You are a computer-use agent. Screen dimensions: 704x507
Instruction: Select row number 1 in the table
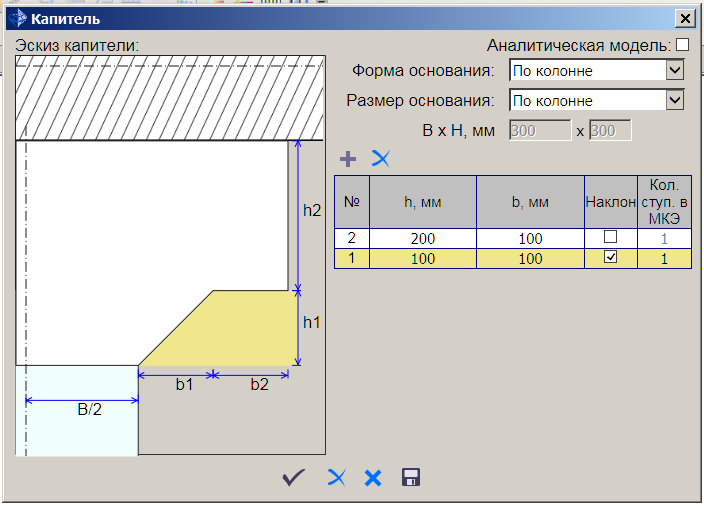pos(352,259)
